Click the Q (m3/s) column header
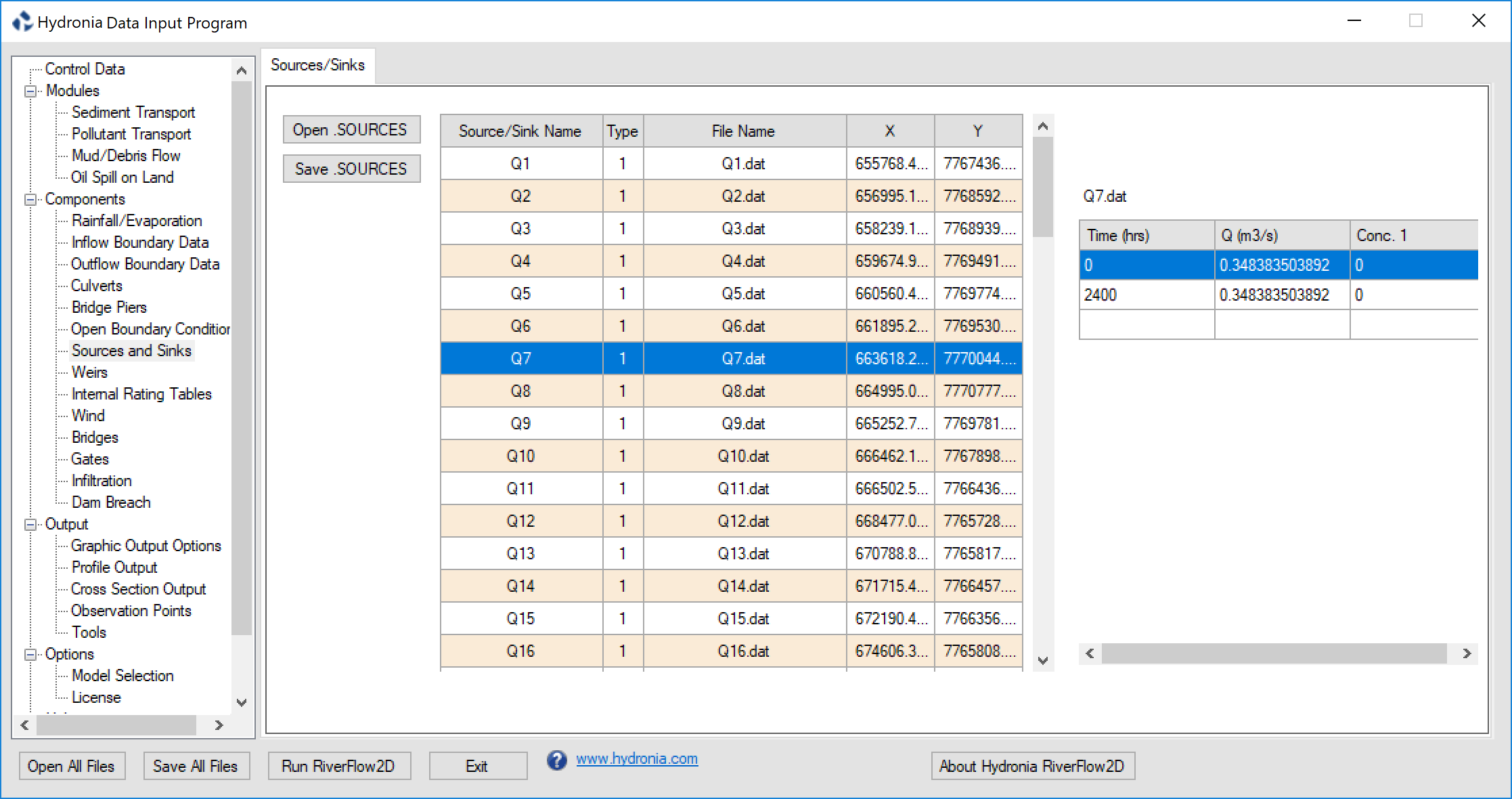 coord(1282,235)
